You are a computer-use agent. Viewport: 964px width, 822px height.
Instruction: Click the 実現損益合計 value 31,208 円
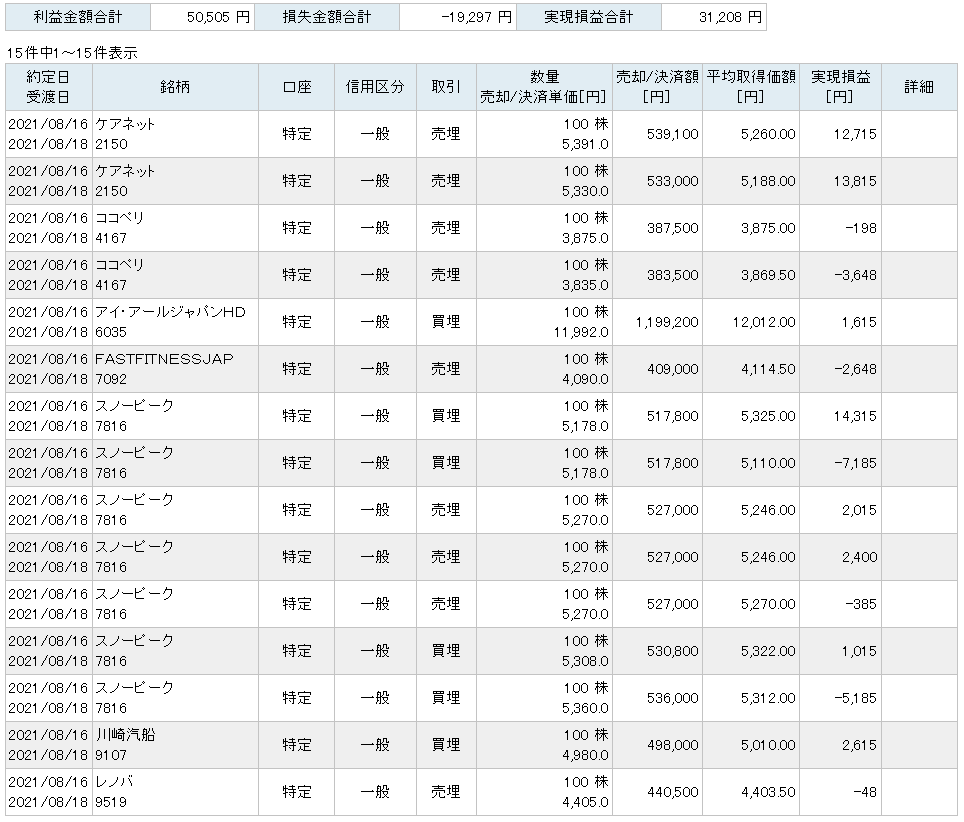click(x=730, y=17)
